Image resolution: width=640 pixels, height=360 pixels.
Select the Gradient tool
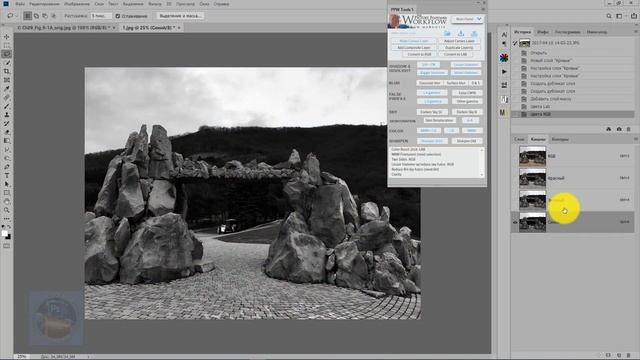point(7,141)
